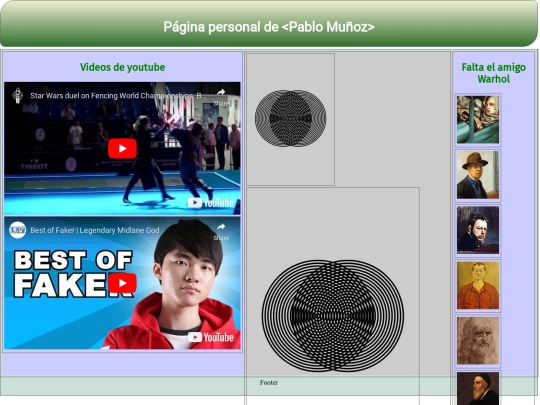Click the Footer text

click(269, 382)
